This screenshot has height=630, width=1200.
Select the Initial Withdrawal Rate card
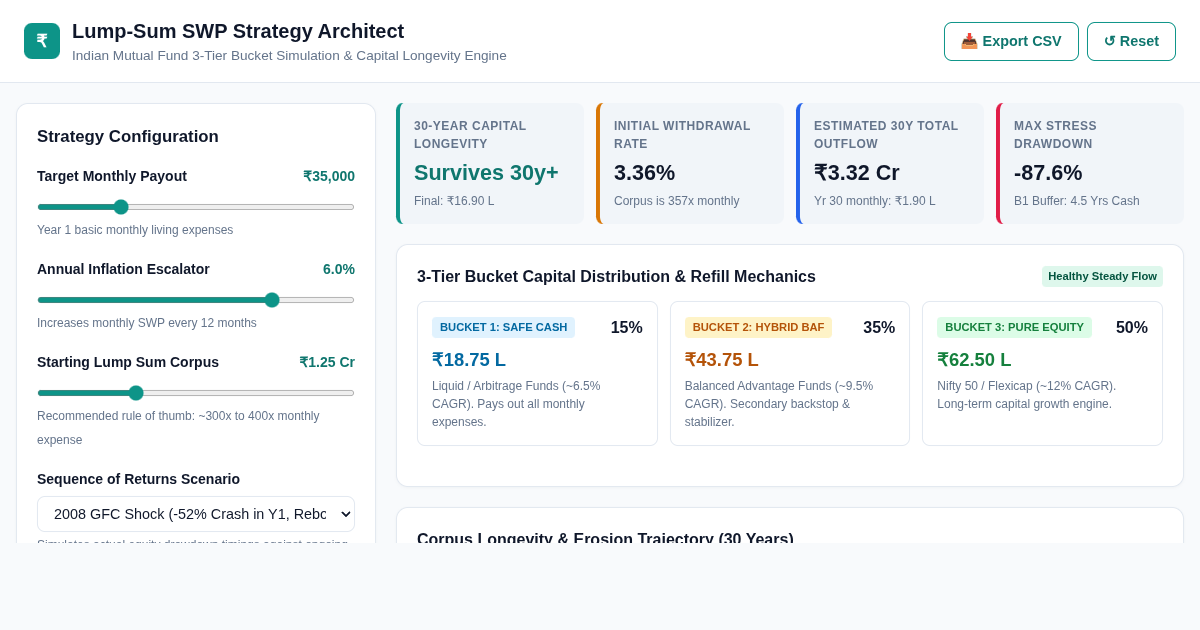(690, 164)
